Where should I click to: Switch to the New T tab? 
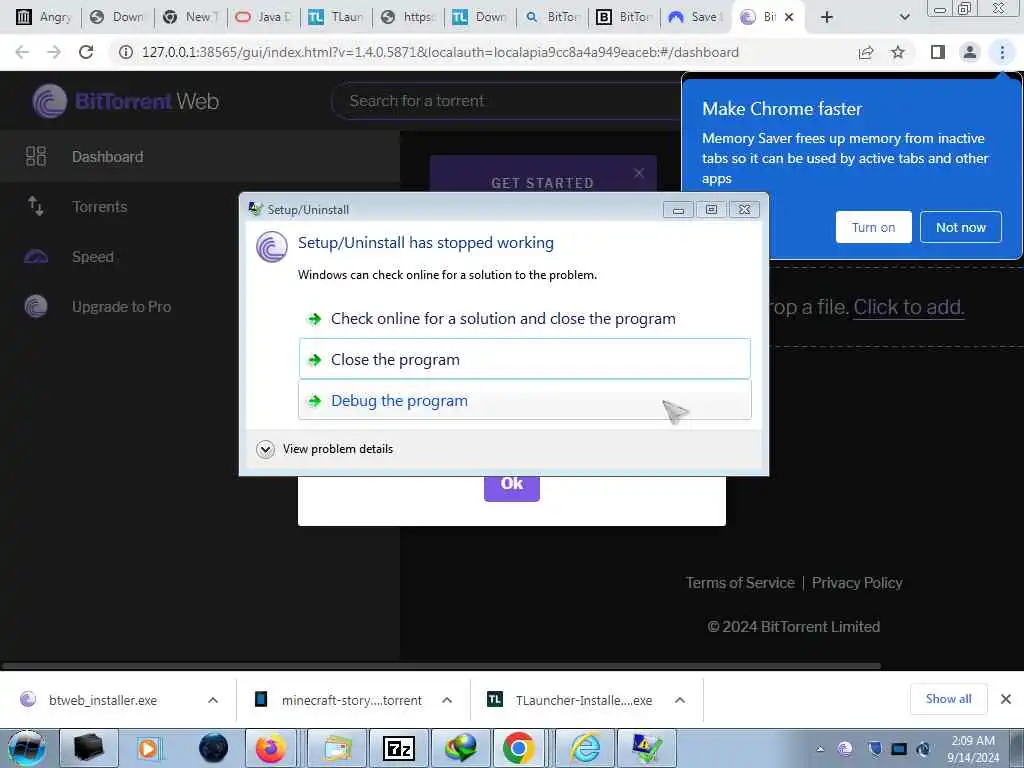pyautogui.click(x=191, y=17)
